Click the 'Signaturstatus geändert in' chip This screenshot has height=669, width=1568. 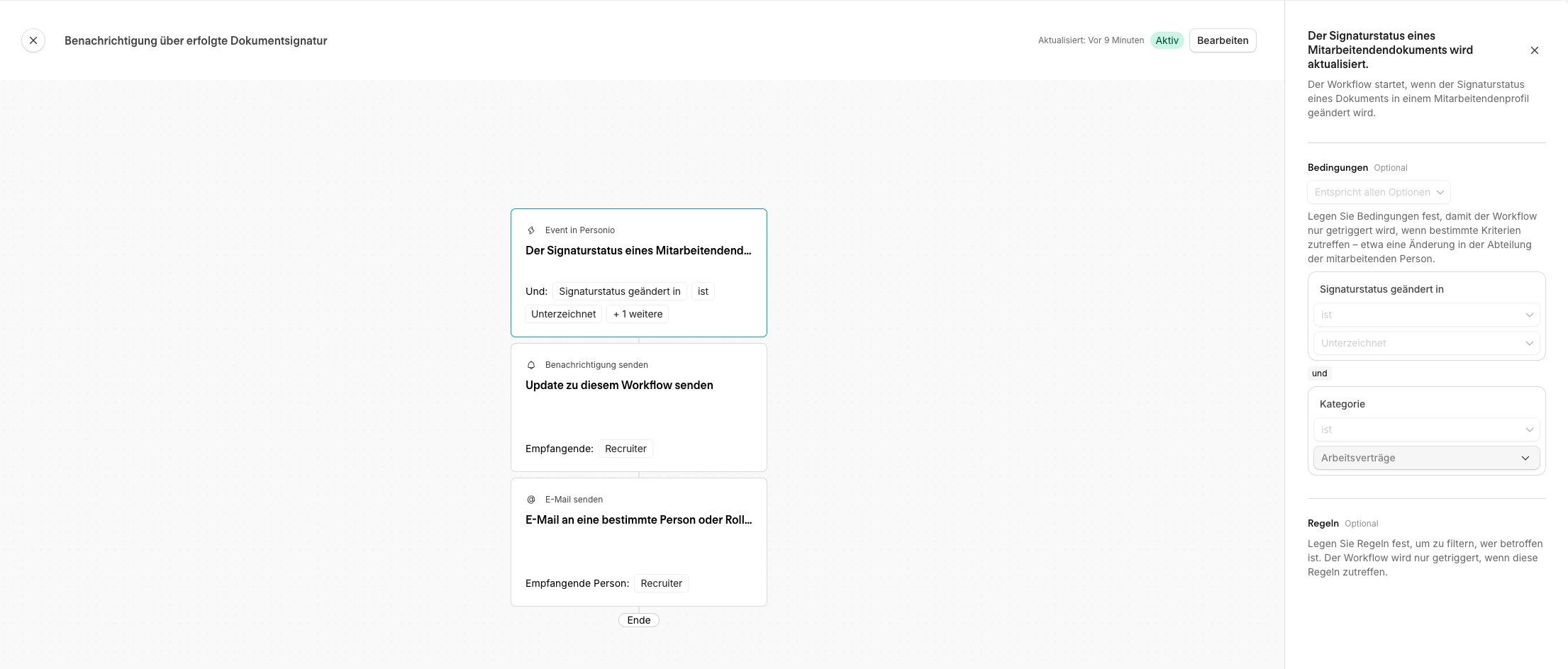[x=620, y=291]
